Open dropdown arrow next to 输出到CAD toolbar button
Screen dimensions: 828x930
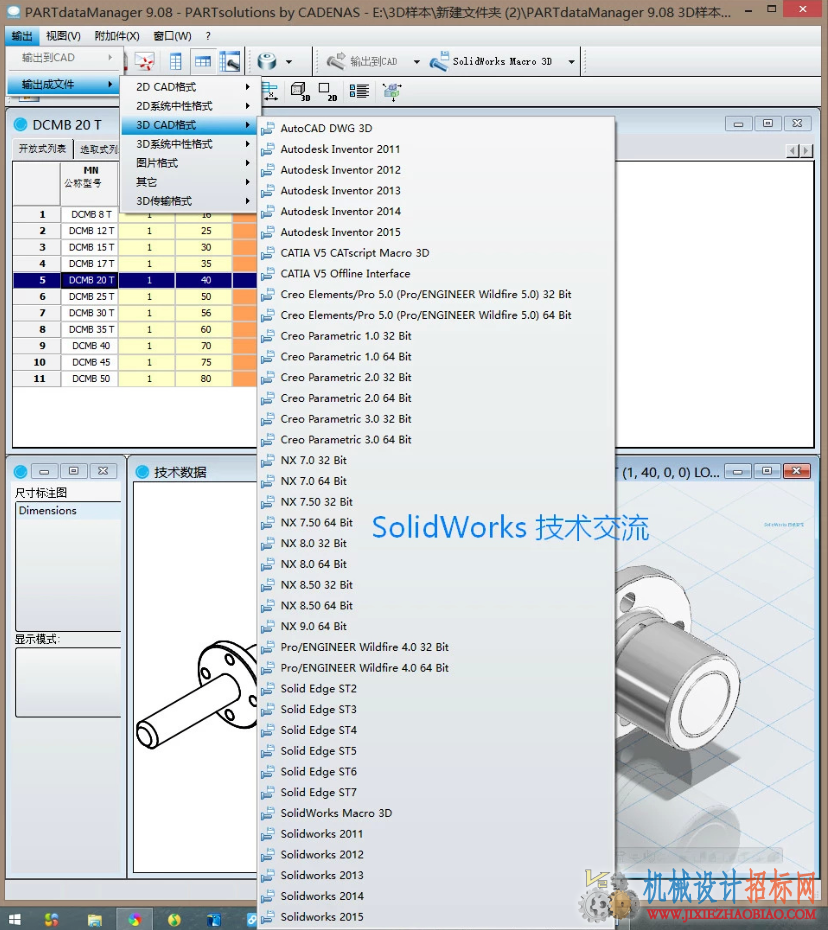point(416,62)
